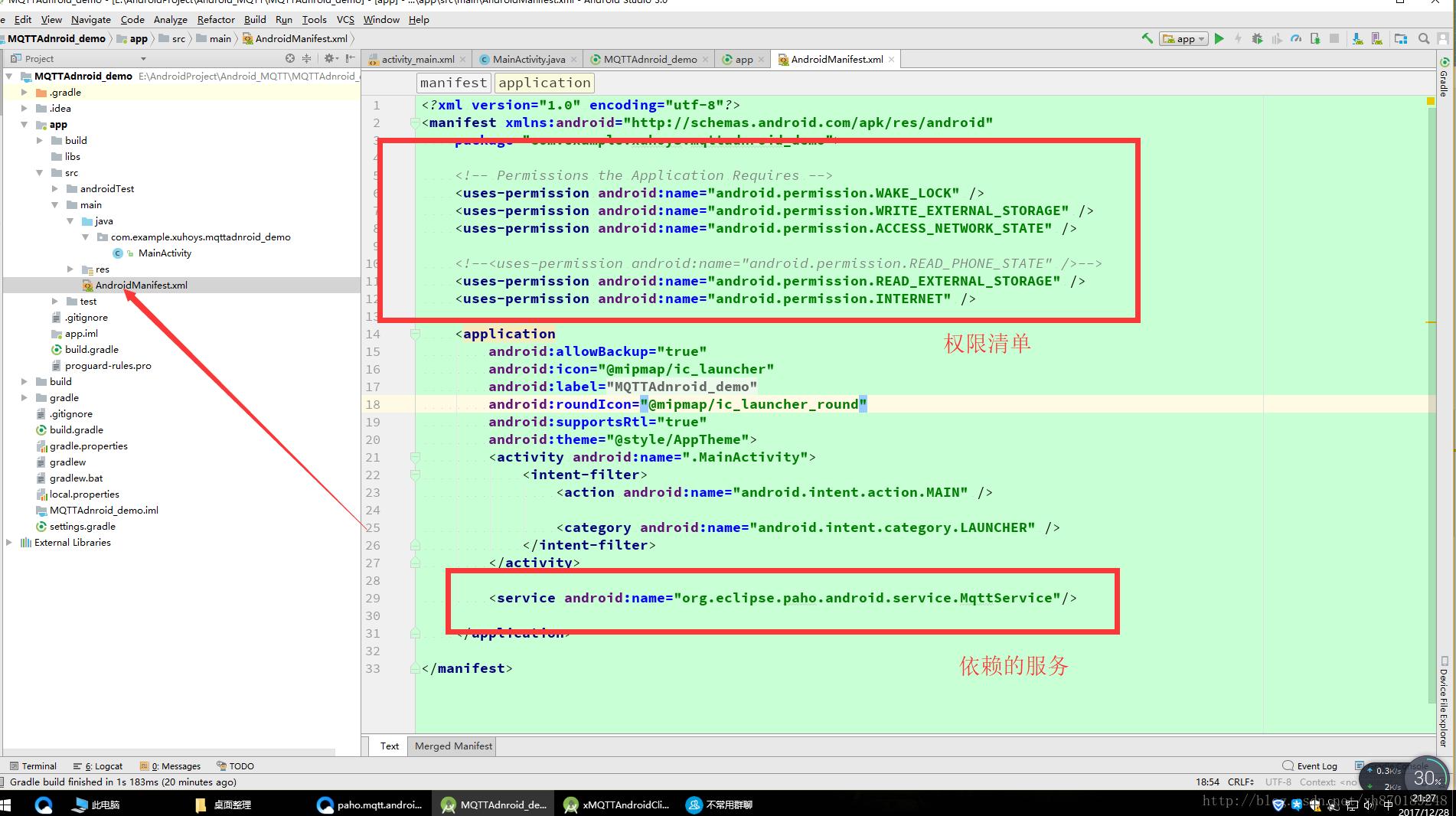1456x816 pixels.
Task: Expand the androidTest folder
Action: [55, 188]
